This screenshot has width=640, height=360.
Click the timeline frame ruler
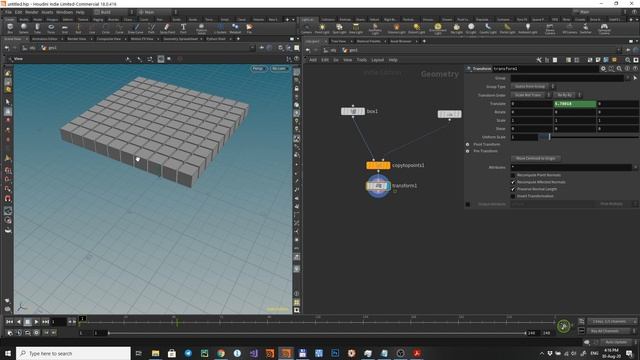click(x=316, y=322)
